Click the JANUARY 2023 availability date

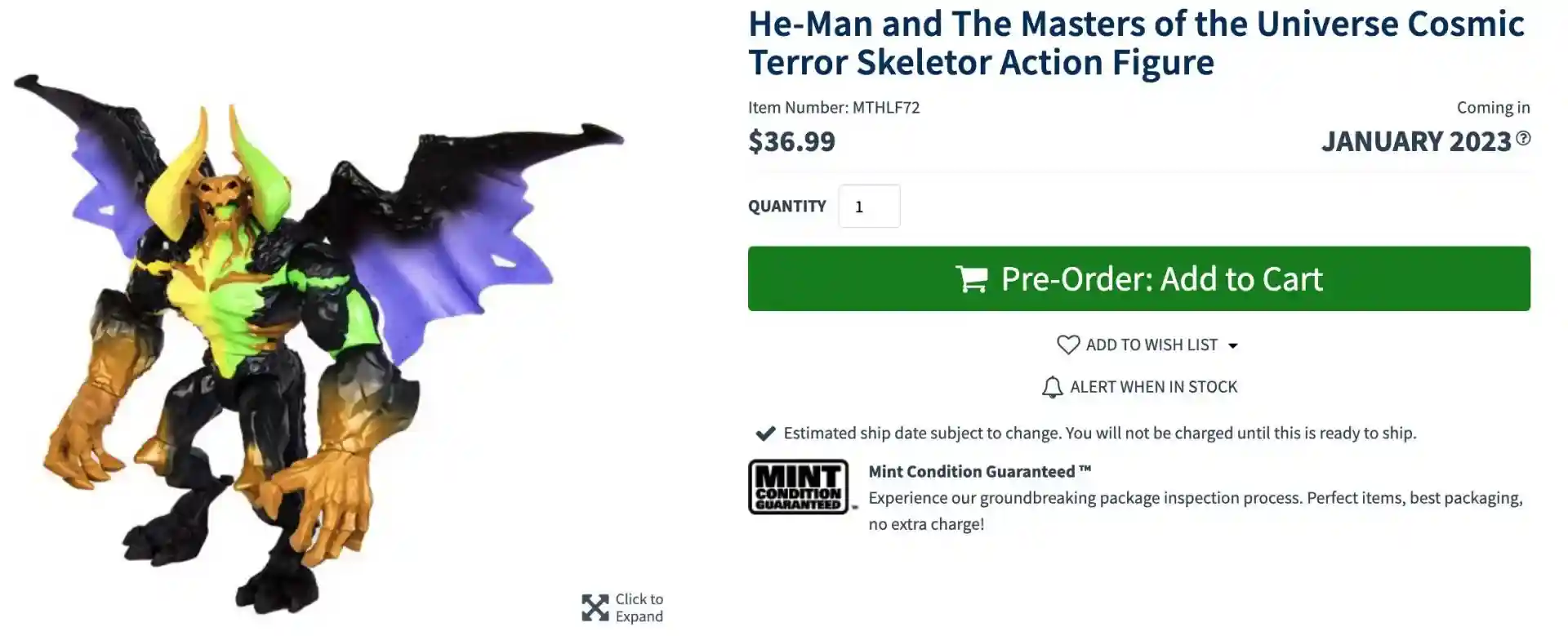coord(1416,141)
